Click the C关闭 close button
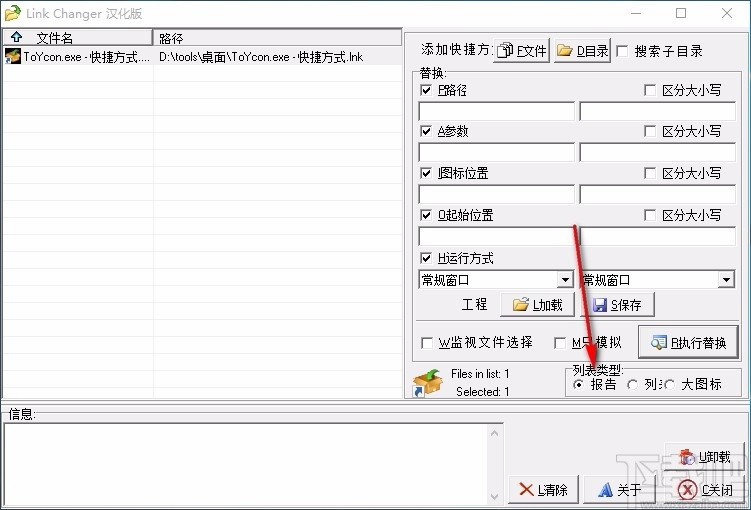 tap(704, 489)
